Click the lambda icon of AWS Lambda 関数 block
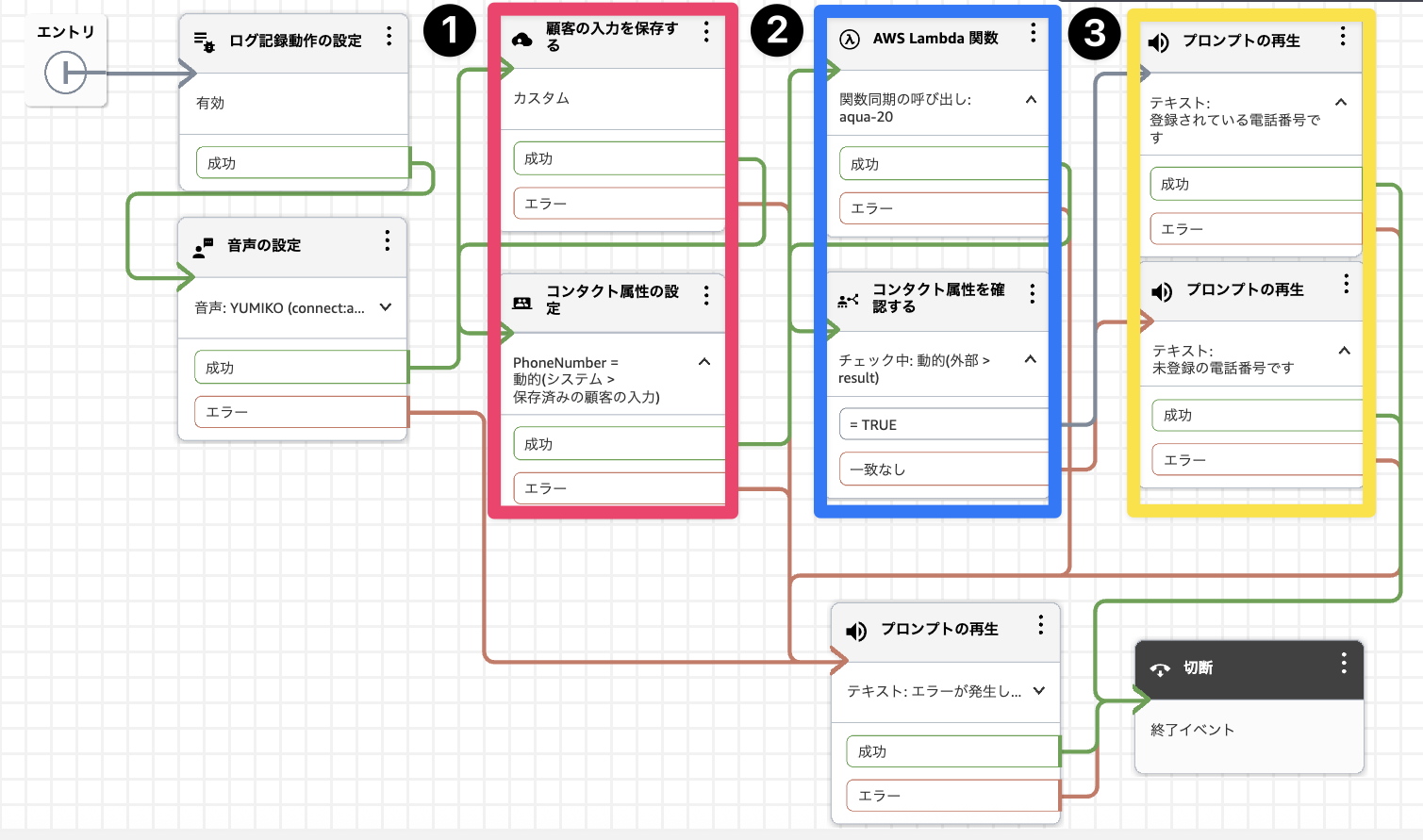 (850, 40)
